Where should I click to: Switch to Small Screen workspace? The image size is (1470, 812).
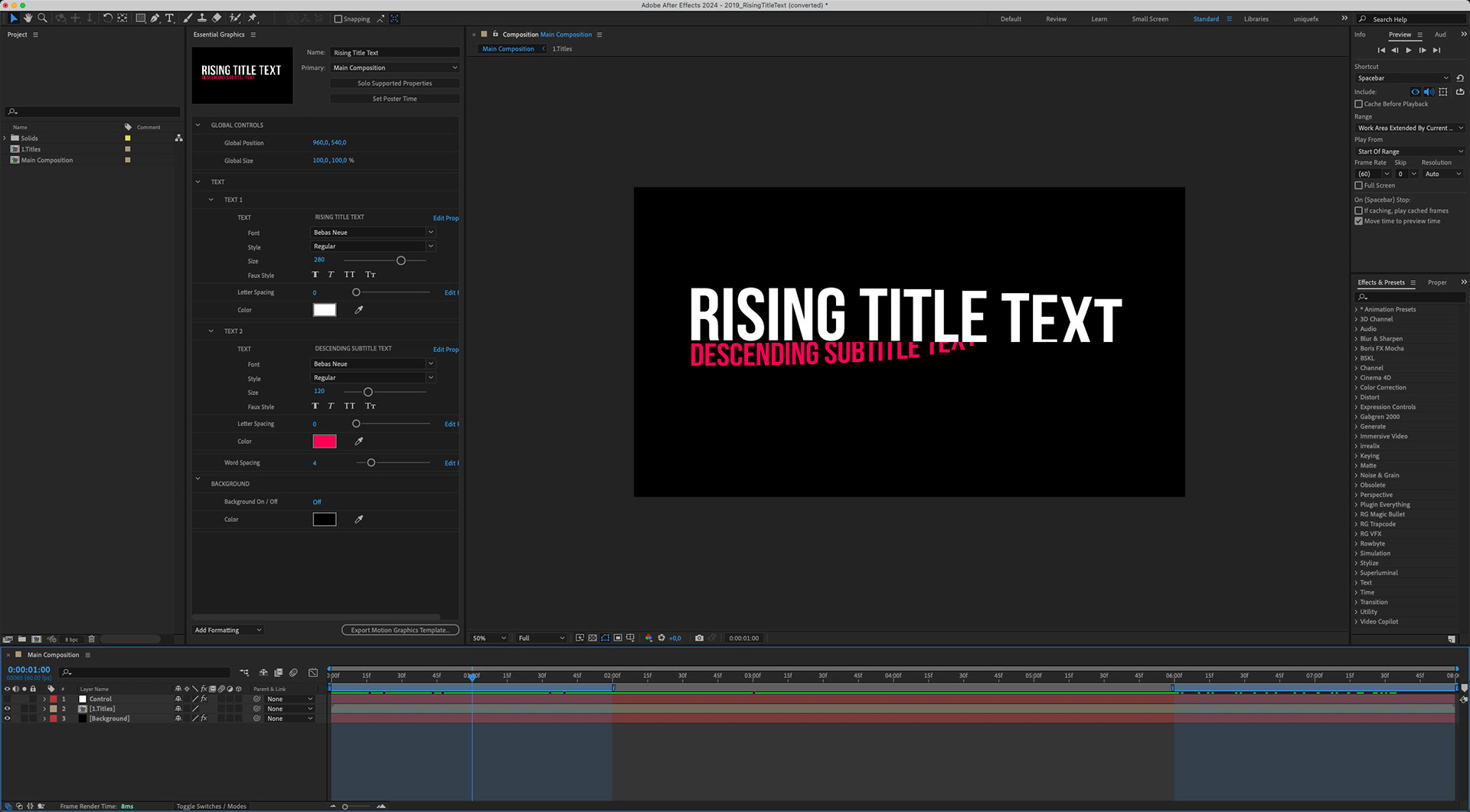coord(1150,19)
